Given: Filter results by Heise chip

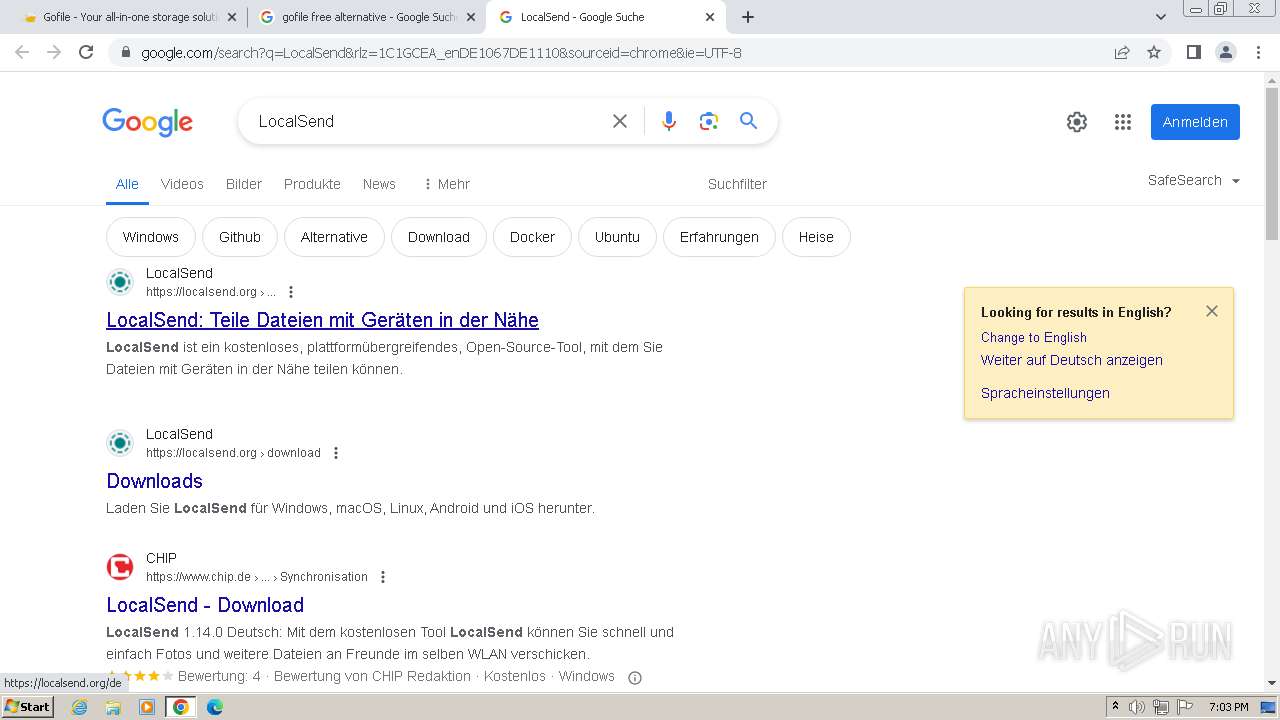Looking at the screenshot, I should [x=816, y=237].
